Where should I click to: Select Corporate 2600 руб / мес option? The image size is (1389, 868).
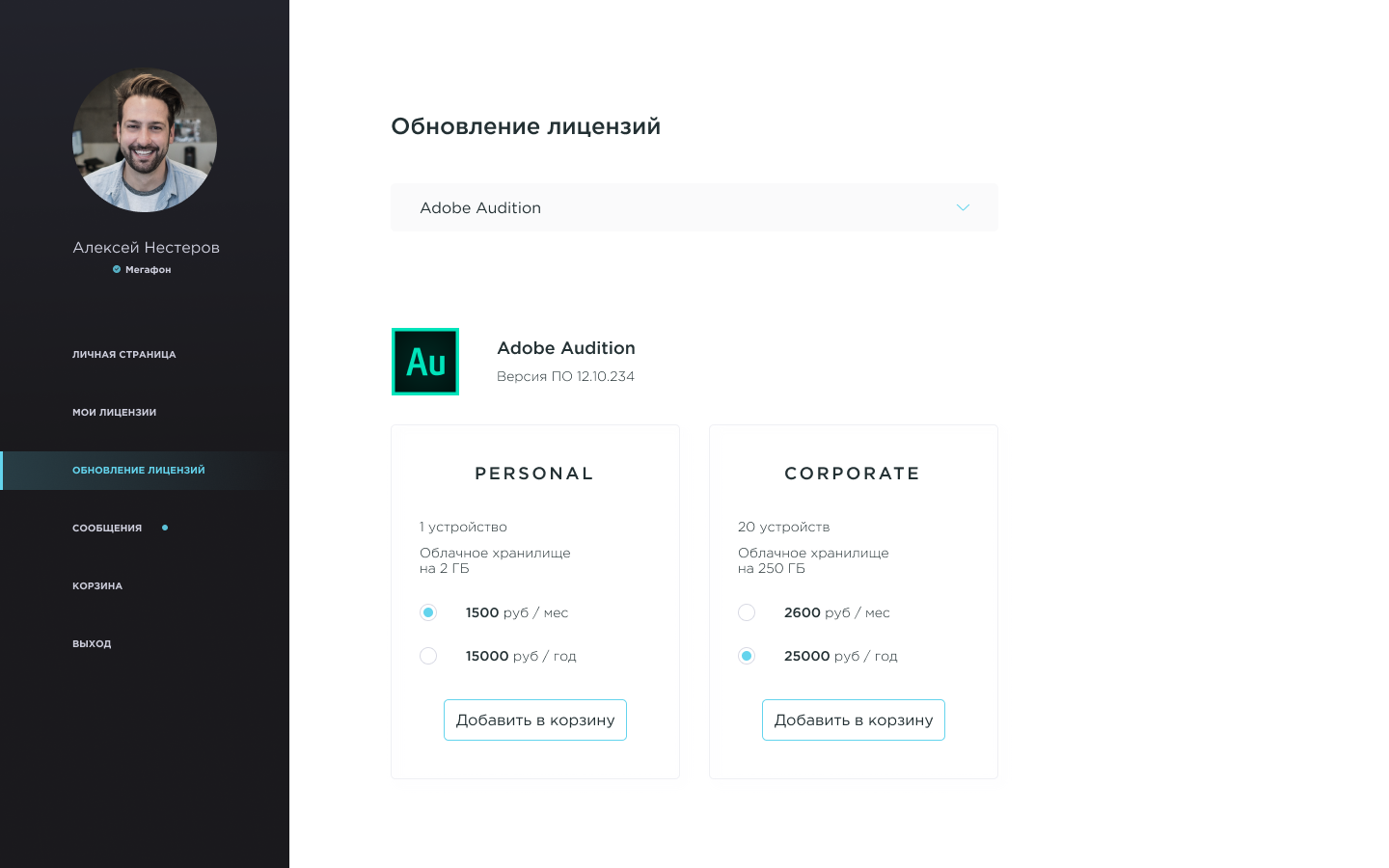pos(747,612)
